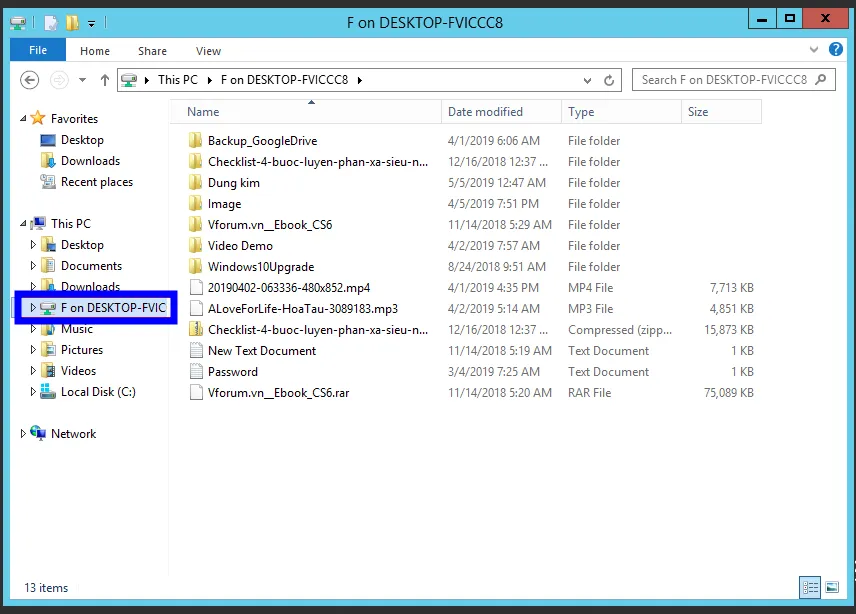Go up one folder level
The height and width of the screenshot is (614, 856).
pyautogui.click(x=105, y=80)
